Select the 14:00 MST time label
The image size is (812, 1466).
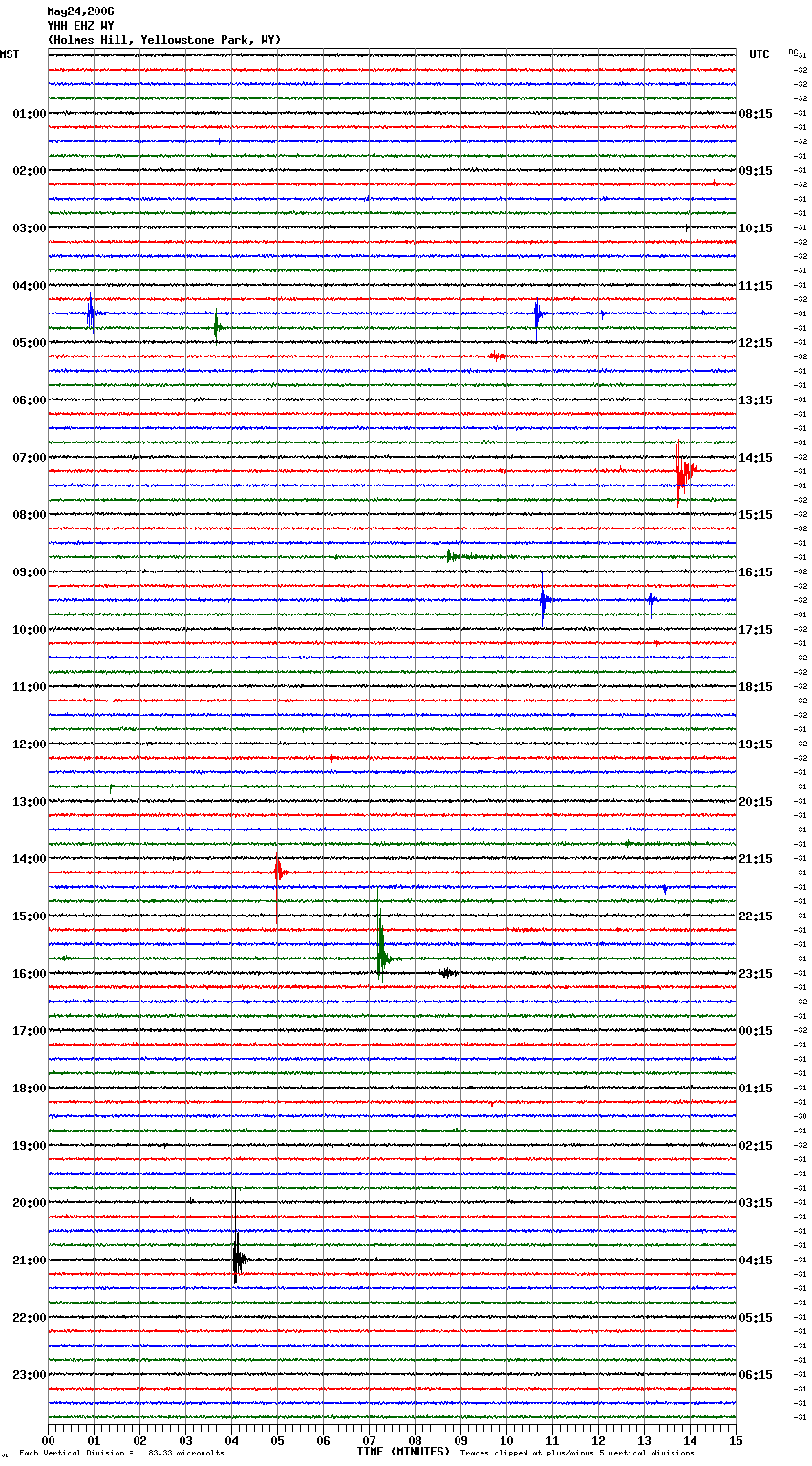pos(30,859)
